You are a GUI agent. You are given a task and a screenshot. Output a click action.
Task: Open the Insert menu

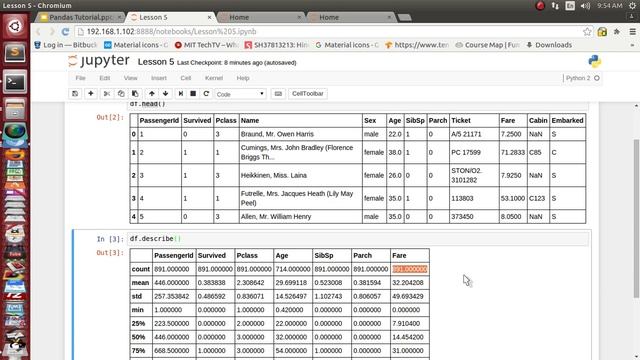159,78
